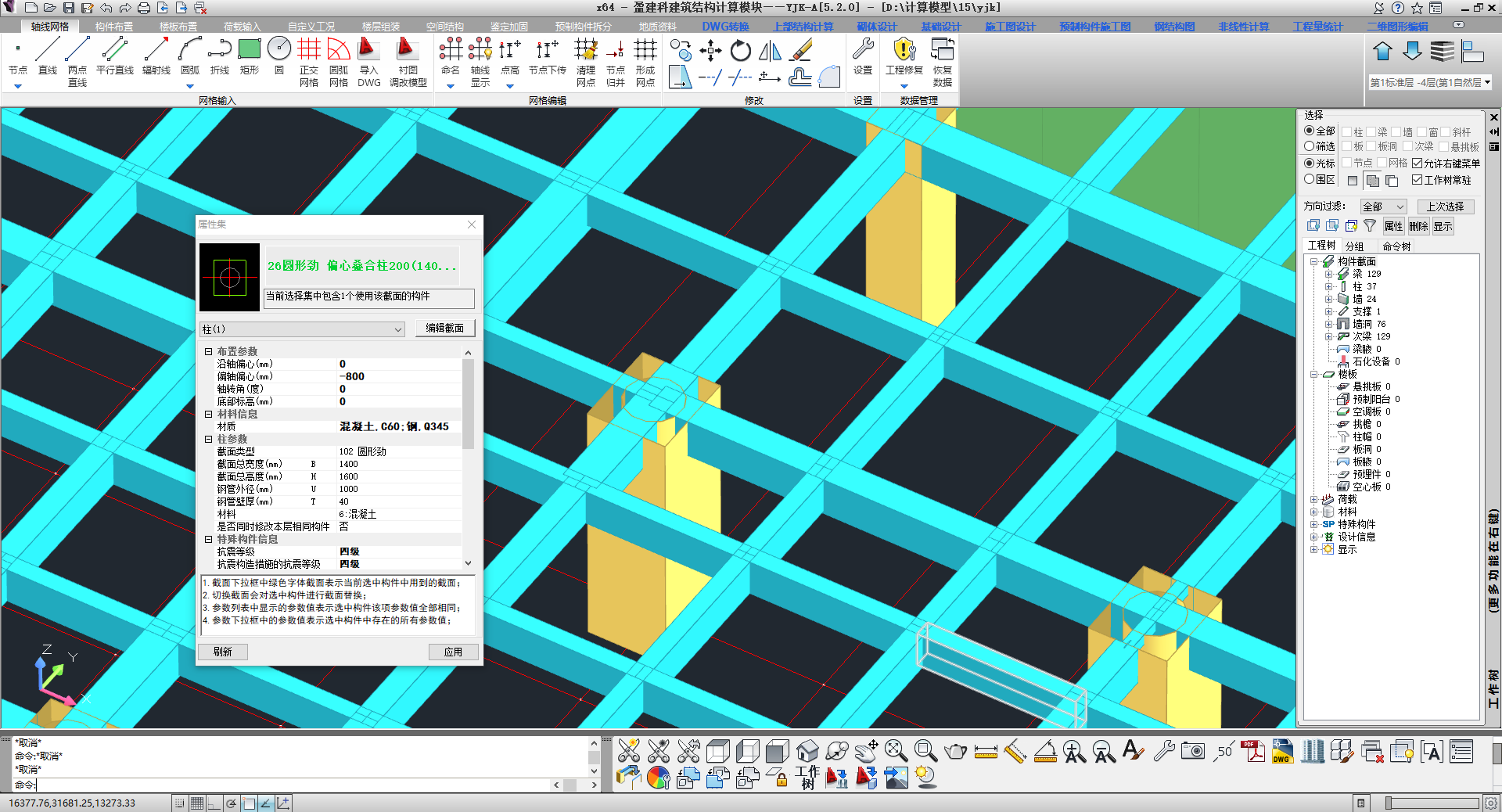The width and height of the screenshot is (1502, 812).
Task: Click the funnel filter icon in selection panel
Action: [x=1370, y=226]
